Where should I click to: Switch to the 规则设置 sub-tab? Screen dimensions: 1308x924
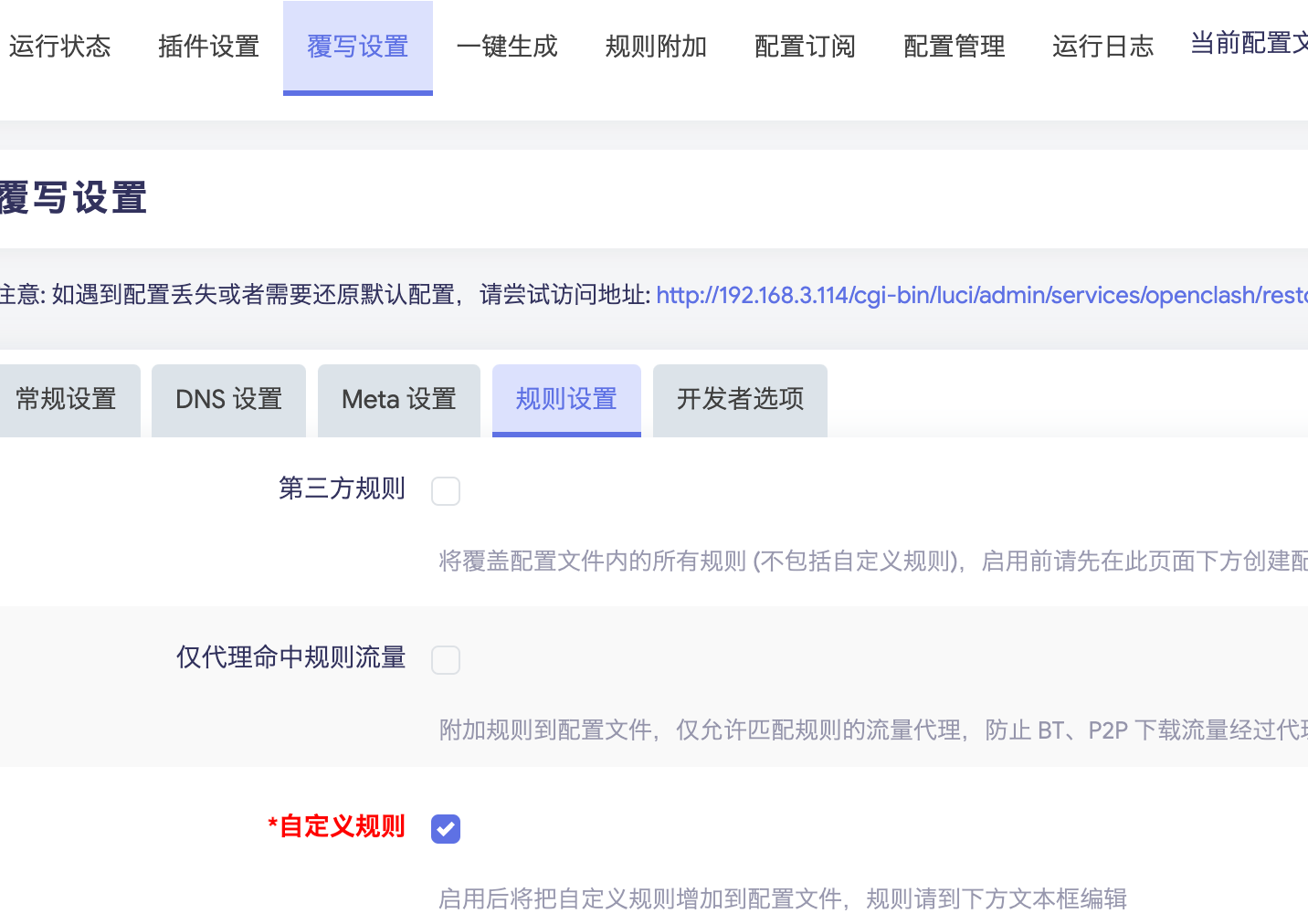tap(566, 400)
